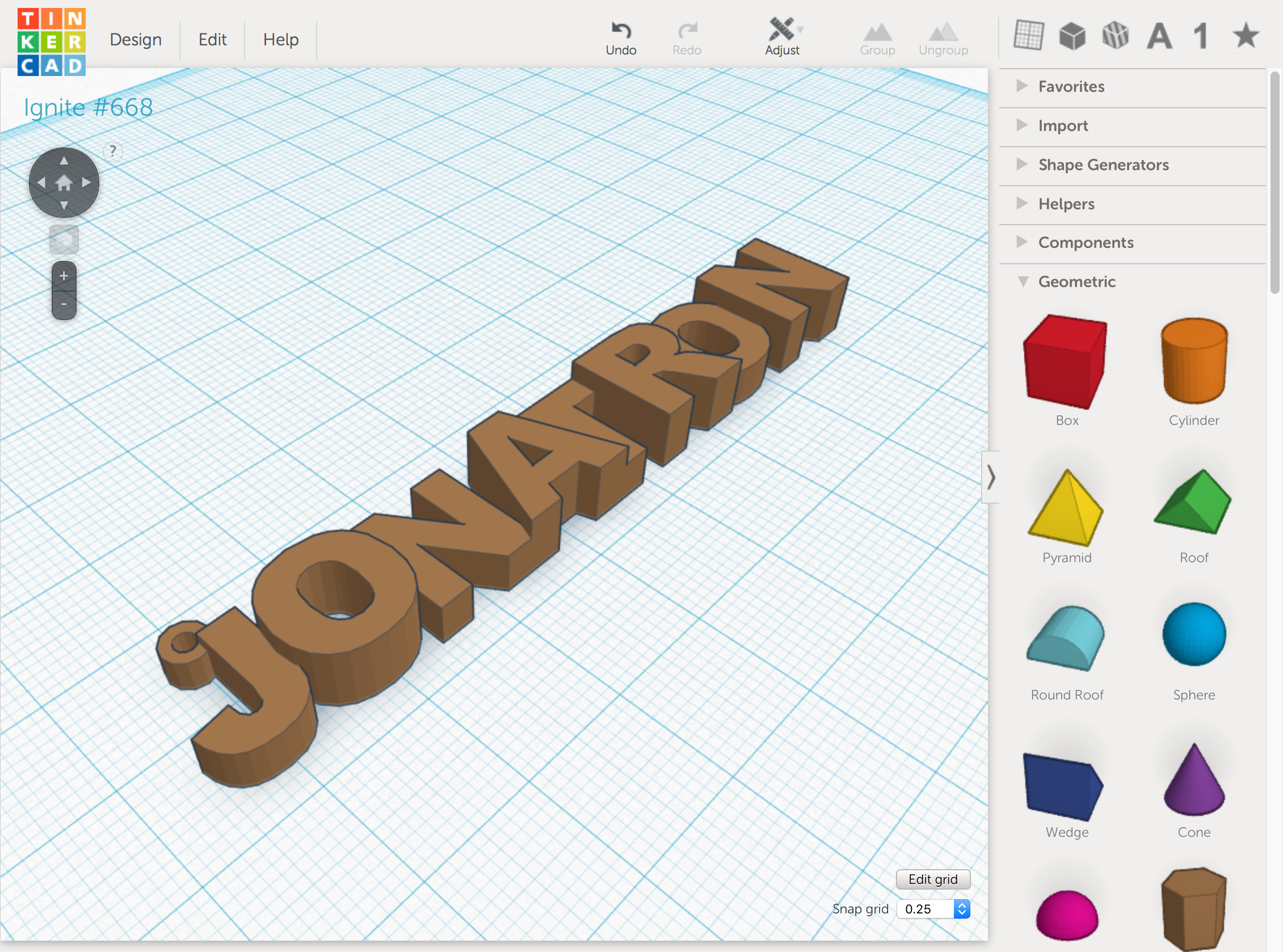Click the star symbols icon
Viewport: 1283px width, 952px height.
pyautogui.click(x=1246, y=36)
